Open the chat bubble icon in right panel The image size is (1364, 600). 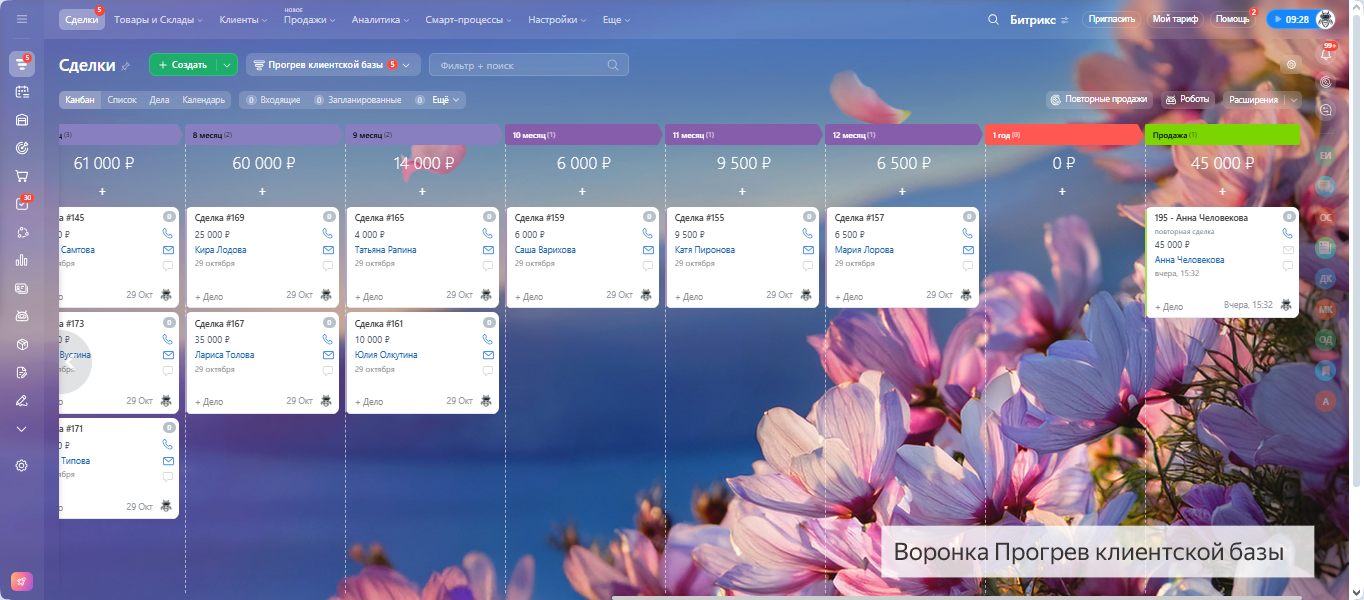coord(1327,111)
